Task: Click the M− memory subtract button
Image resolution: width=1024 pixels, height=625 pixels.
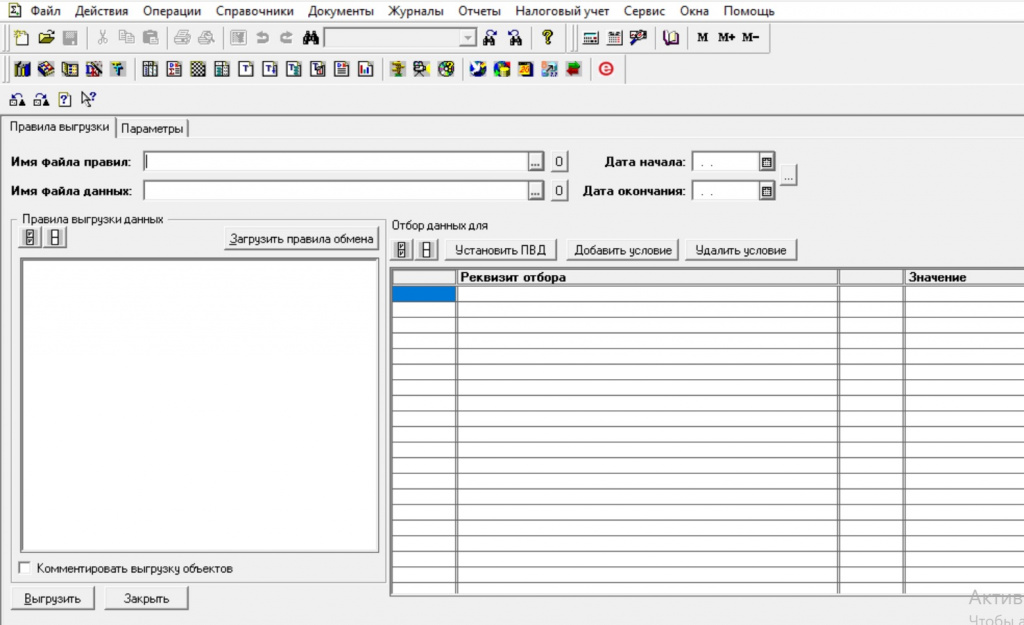Action: coord(750,37)
